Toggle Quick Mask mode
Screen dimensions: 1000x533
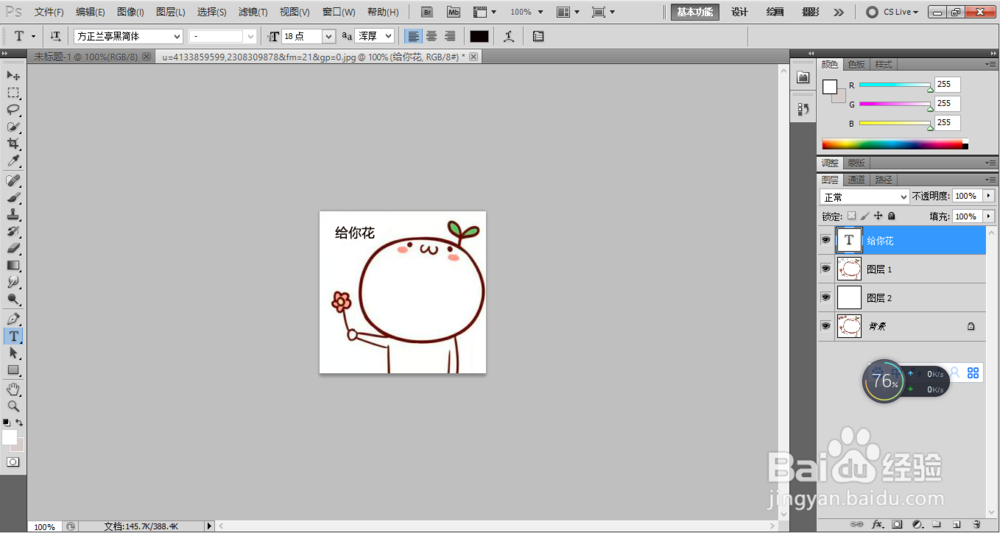[13, 462]
